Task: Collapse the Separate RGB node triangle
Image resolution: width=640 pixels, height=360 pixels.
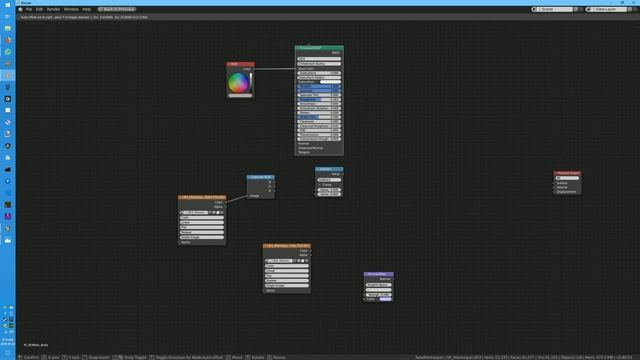Action: pyautogui.click(x=249, y=177)
